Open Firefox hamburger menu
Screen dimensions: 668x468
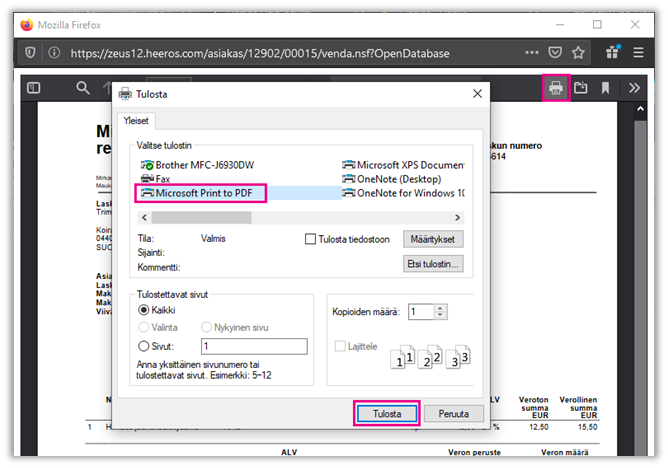tap(638, 53)
